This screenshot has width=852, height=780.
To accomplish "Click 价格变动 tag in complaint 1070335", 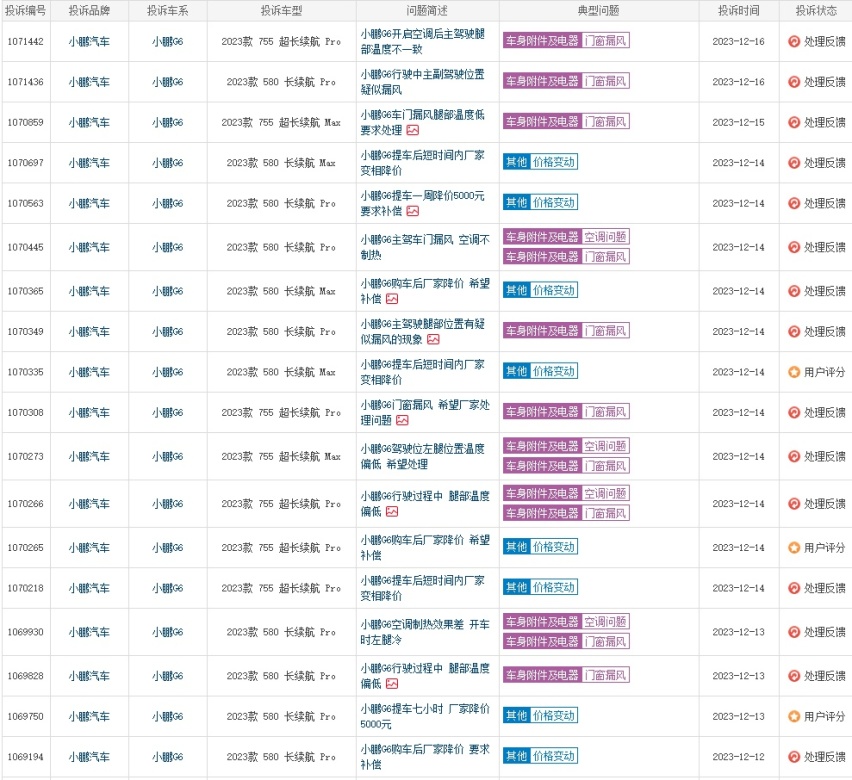I will pyautogui.click(x=554, y=371).
